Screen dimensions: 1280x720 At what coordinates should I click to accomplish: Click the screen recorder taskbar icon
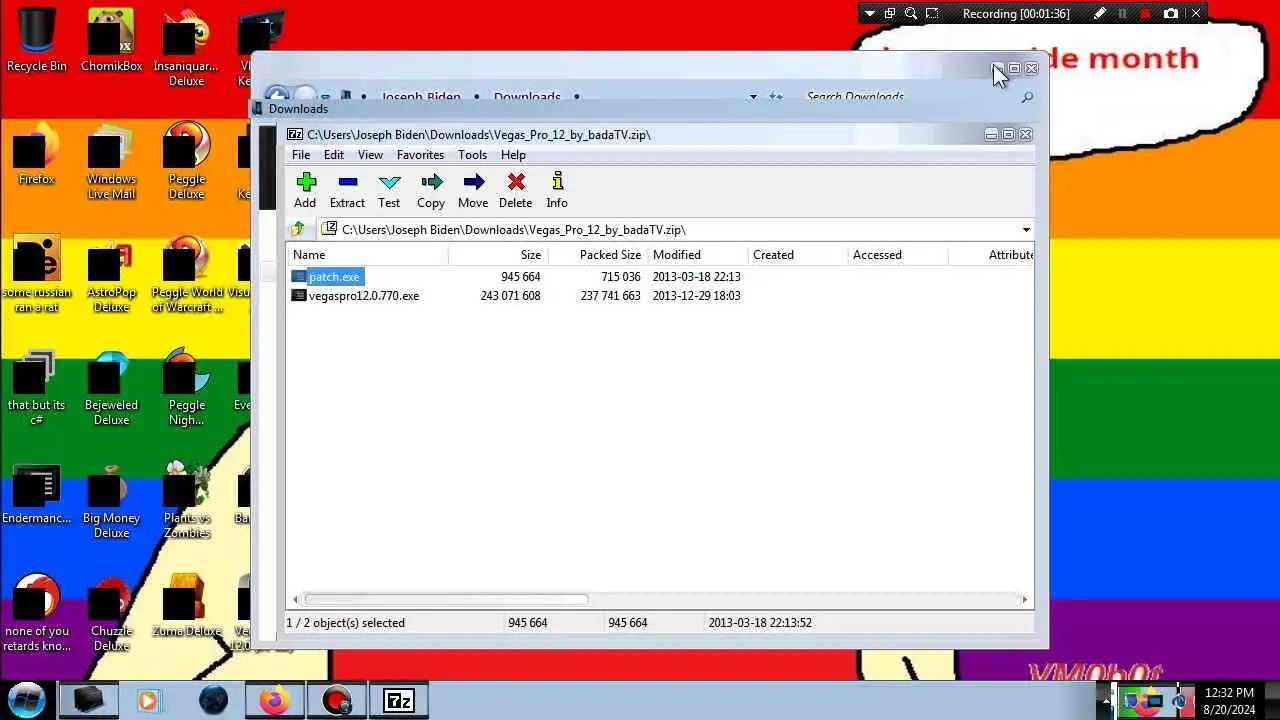337,701
